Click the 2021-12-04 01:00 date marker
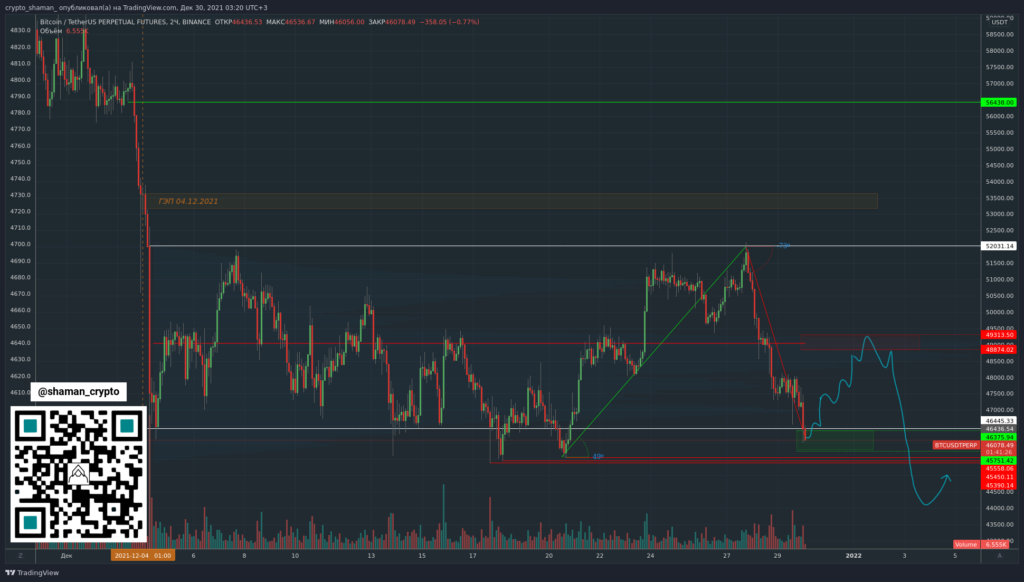 point(143,554)
